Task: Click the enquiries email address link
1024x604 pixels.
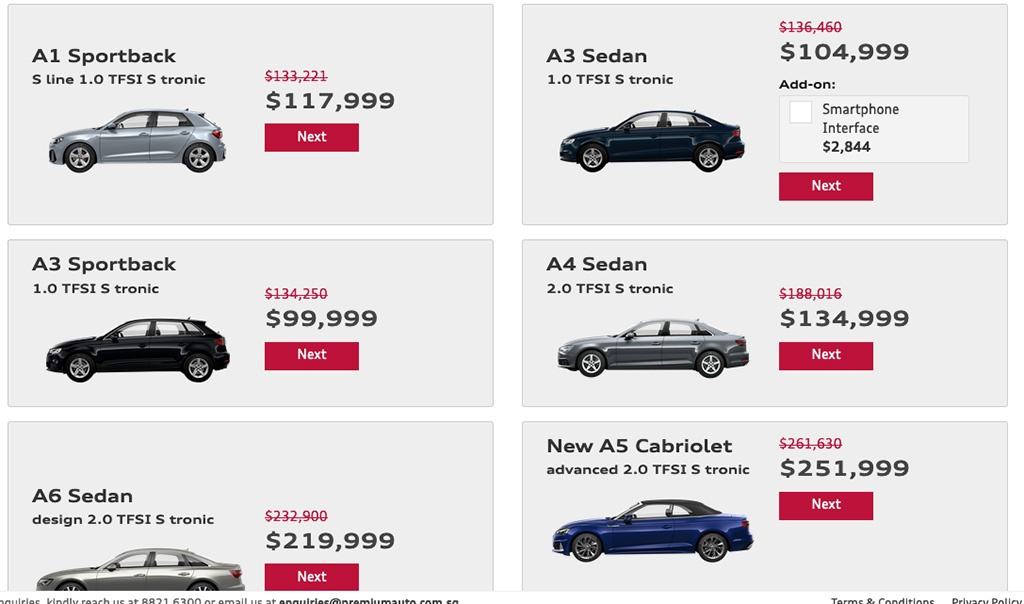Action: click(368, 601)
